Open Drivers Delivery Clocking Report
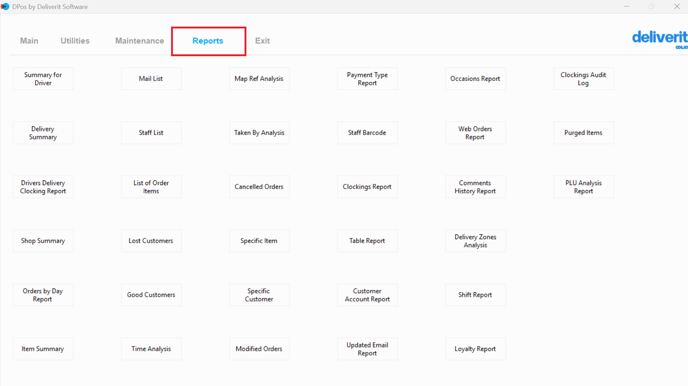 click(43, 186)
